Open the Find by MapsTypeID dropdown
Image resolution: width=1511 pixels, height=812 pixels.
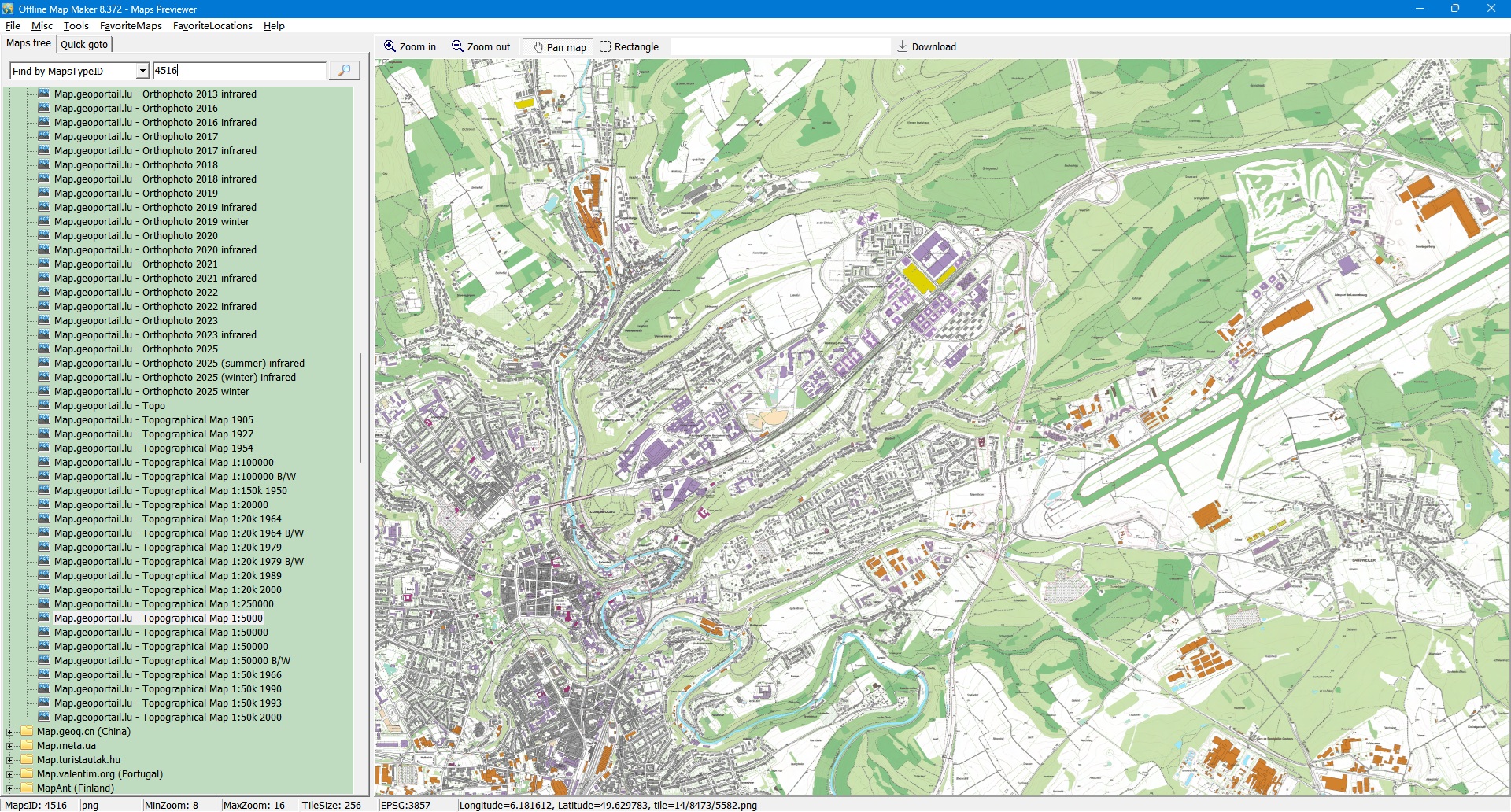142,71
